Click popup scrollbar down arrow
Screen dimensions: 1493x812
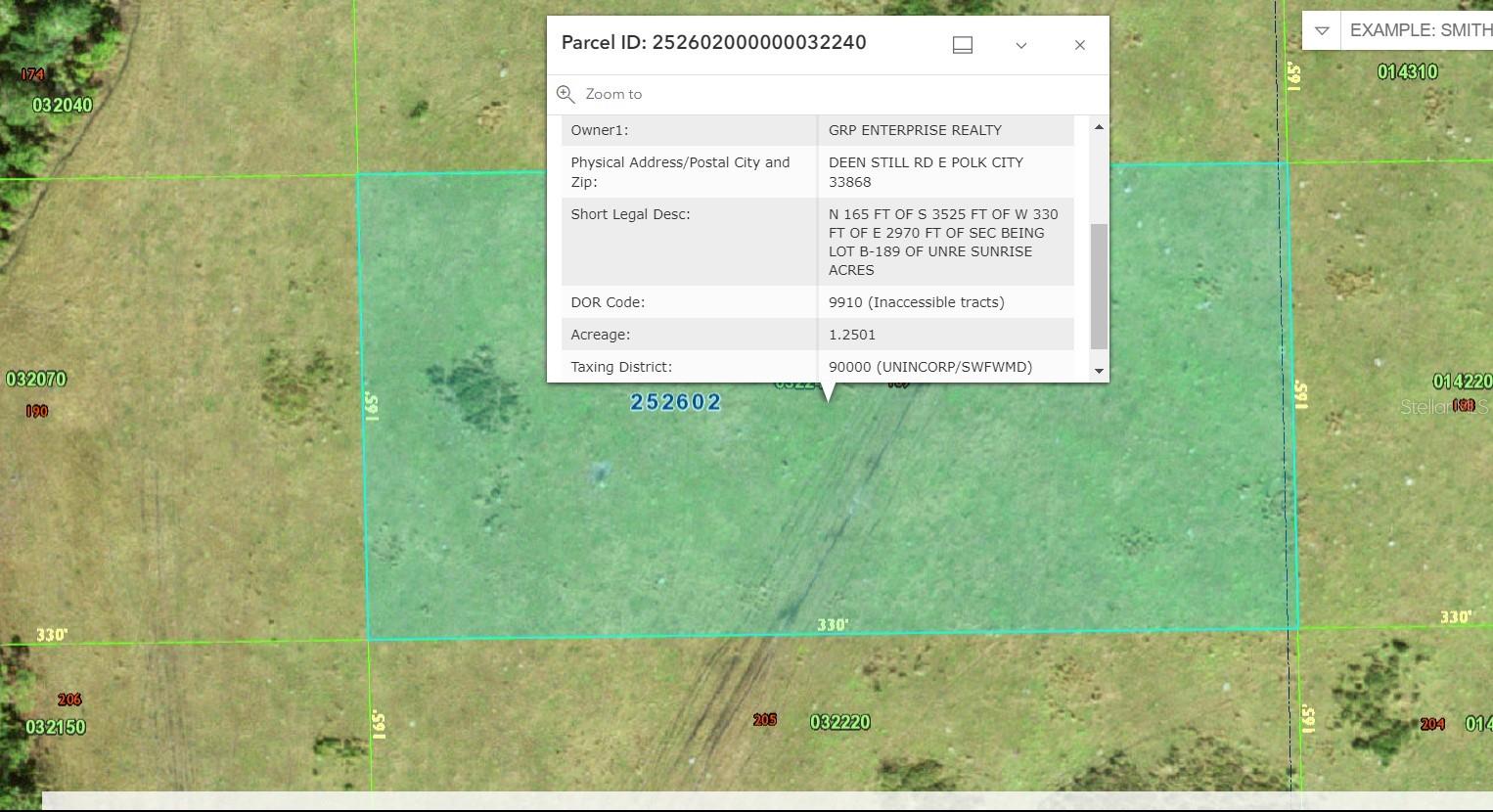[1099, 371]
